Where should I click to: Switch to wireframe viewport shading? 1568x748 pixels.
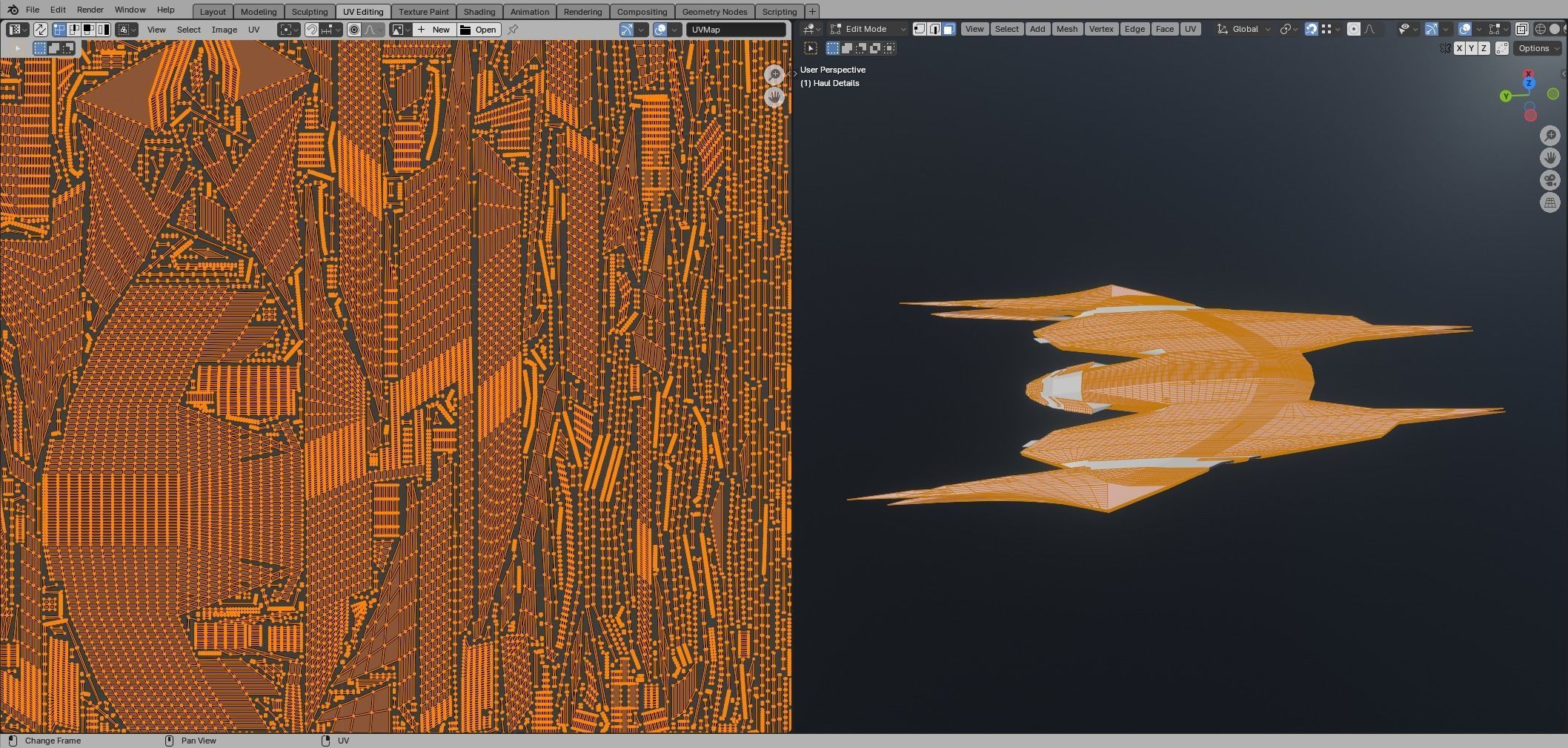coord(1541,29)
